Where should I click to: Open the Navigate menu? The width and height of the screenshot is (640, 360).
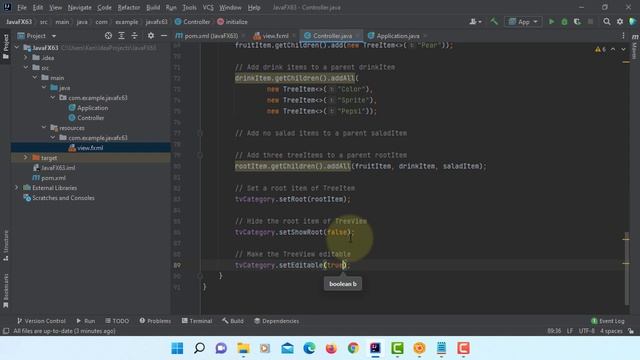pos(80,7)
